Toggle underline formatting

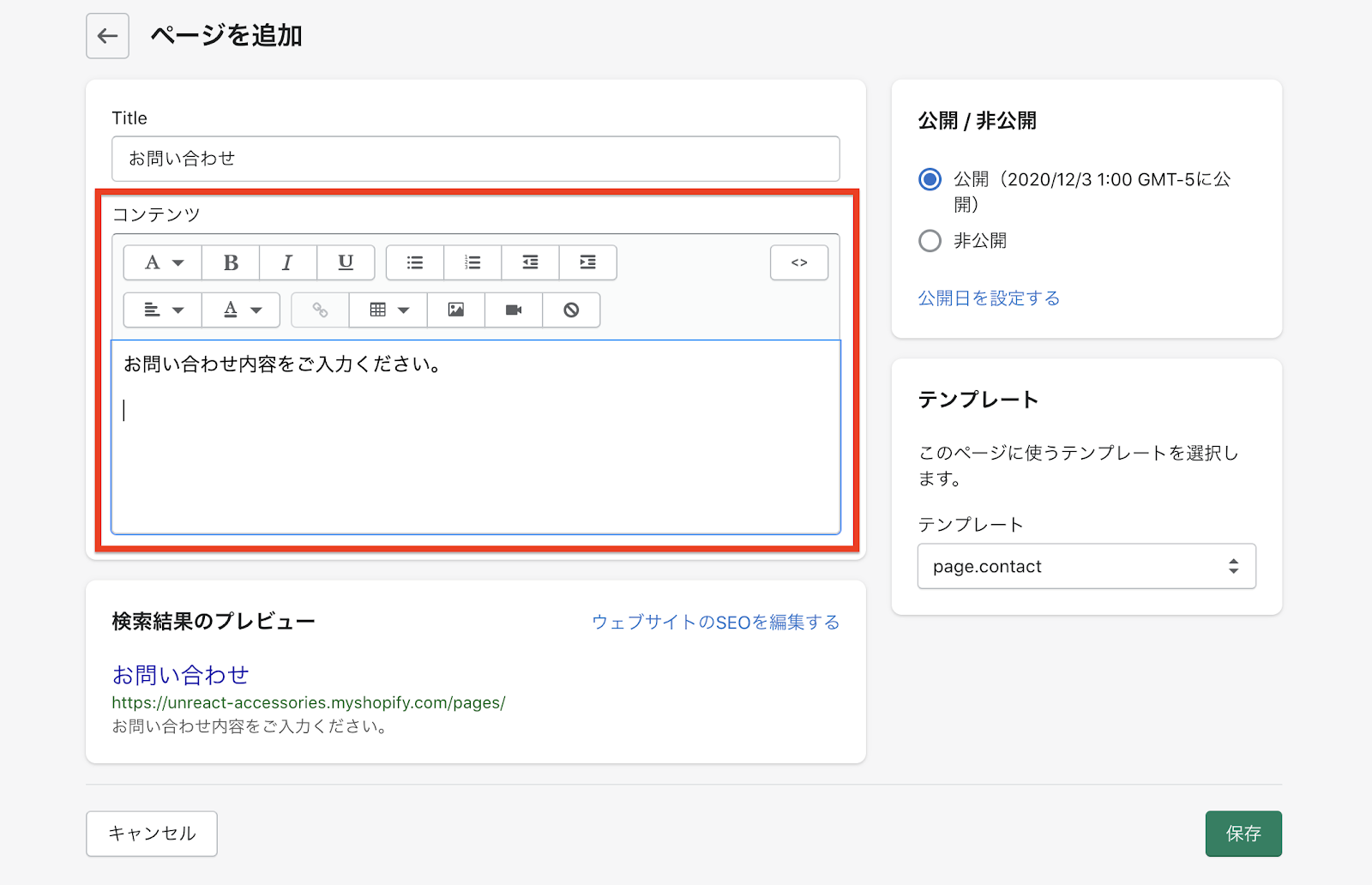click(x=346, y=262)
